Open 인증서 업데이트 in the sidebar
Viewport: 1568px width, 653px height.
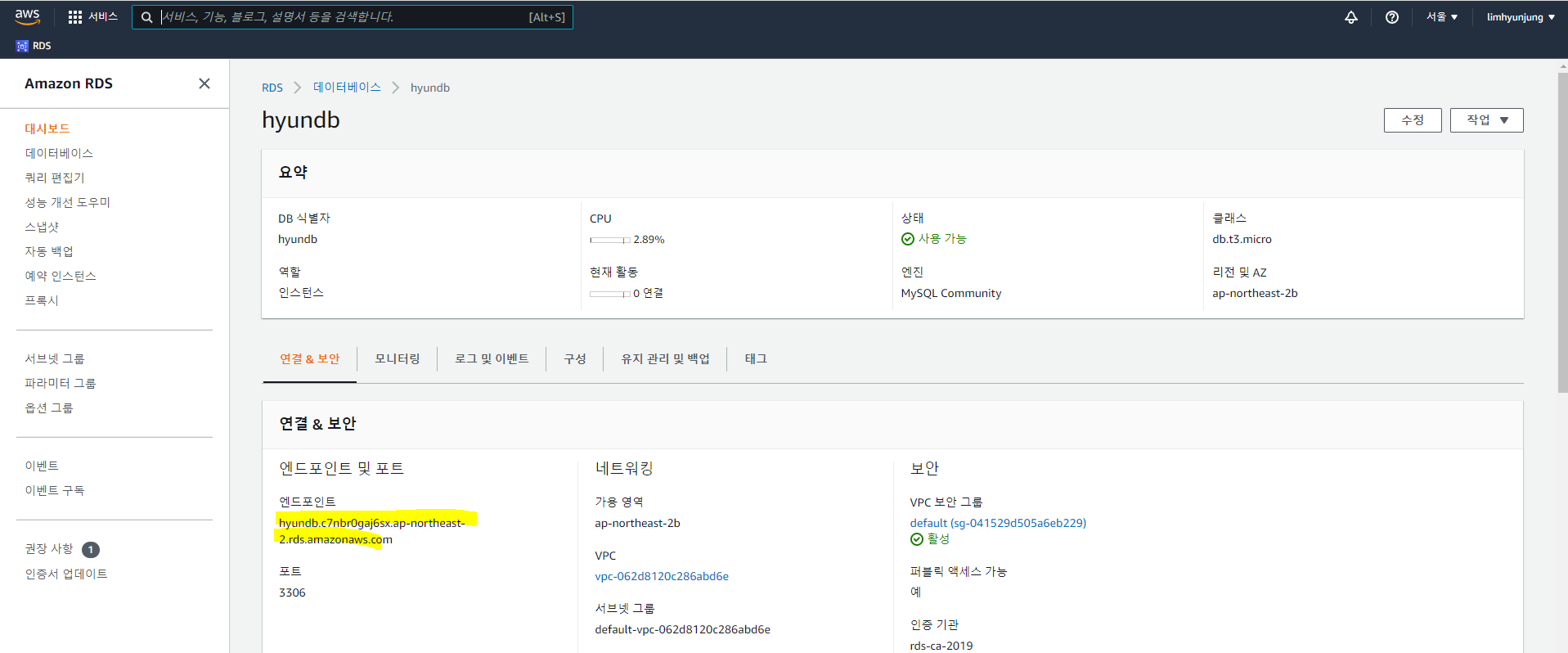point(66,574)
